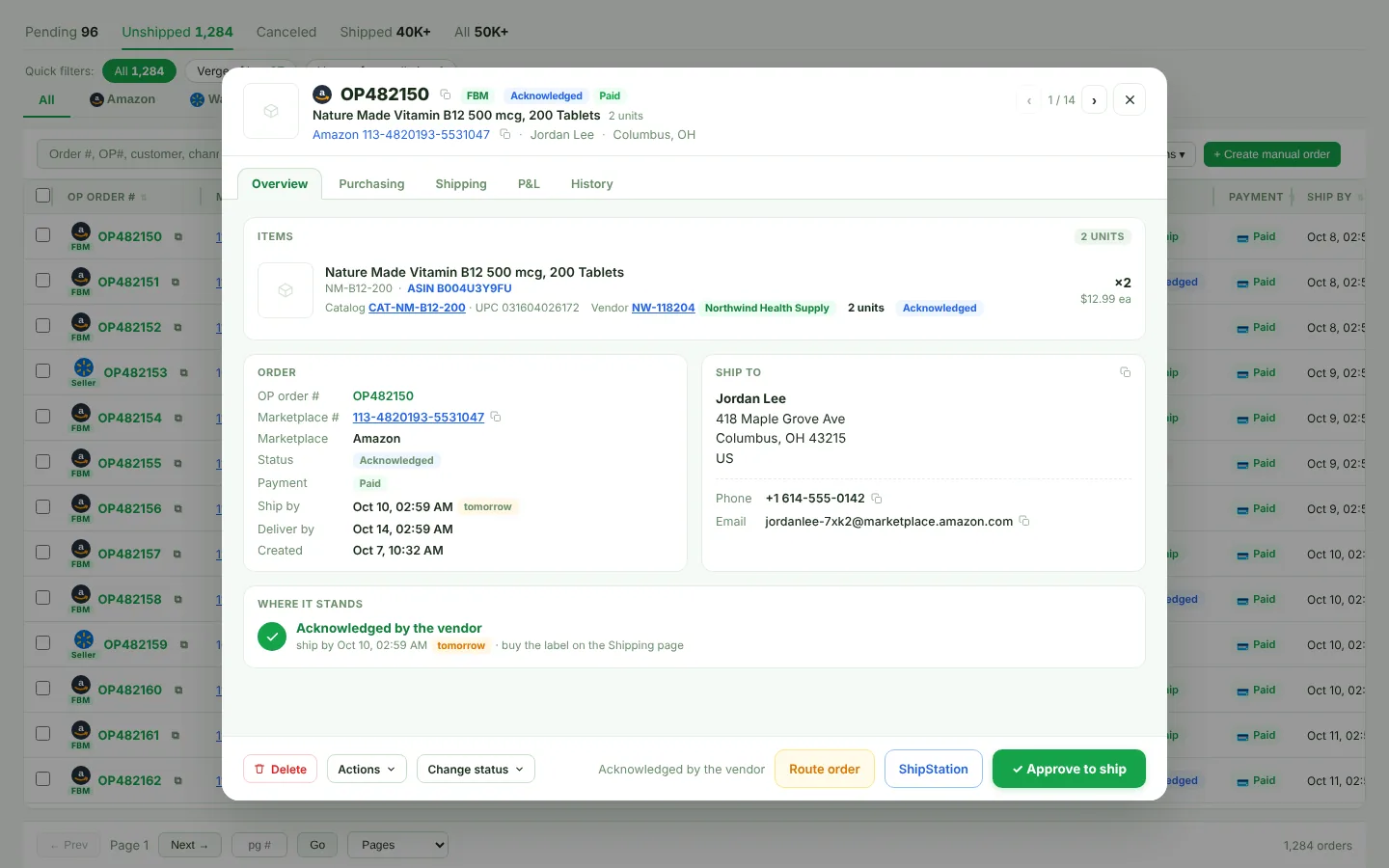This screenshot has height=868, width=1389.
Task: Go to previous order in modal
Action: pyautogui.click(x=1029, y=100)
